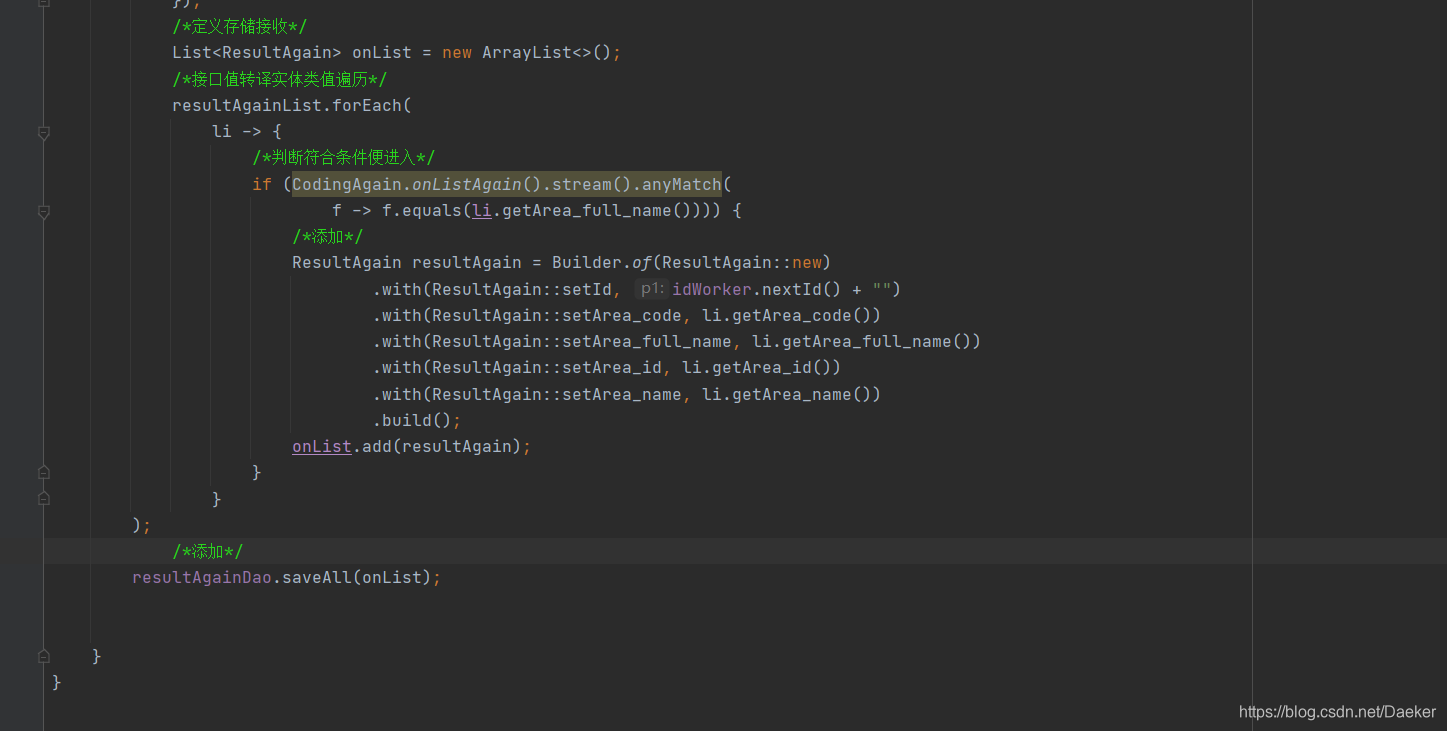Click the 'CodingAgain' class reference
The image size is (1447, 731).
[347, 184]
